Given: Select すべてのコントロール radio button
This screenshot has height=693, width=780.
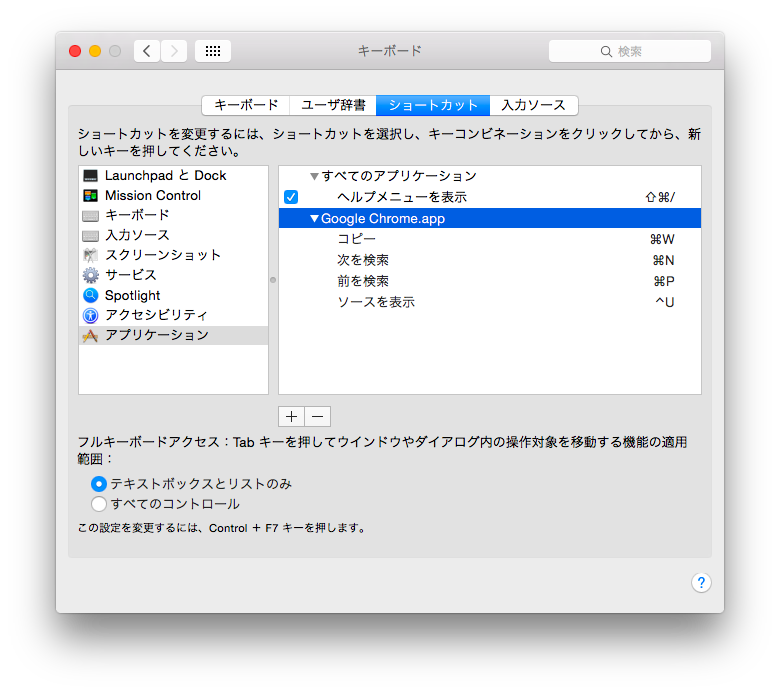Looking at the screenshot, I should (98, 504).
